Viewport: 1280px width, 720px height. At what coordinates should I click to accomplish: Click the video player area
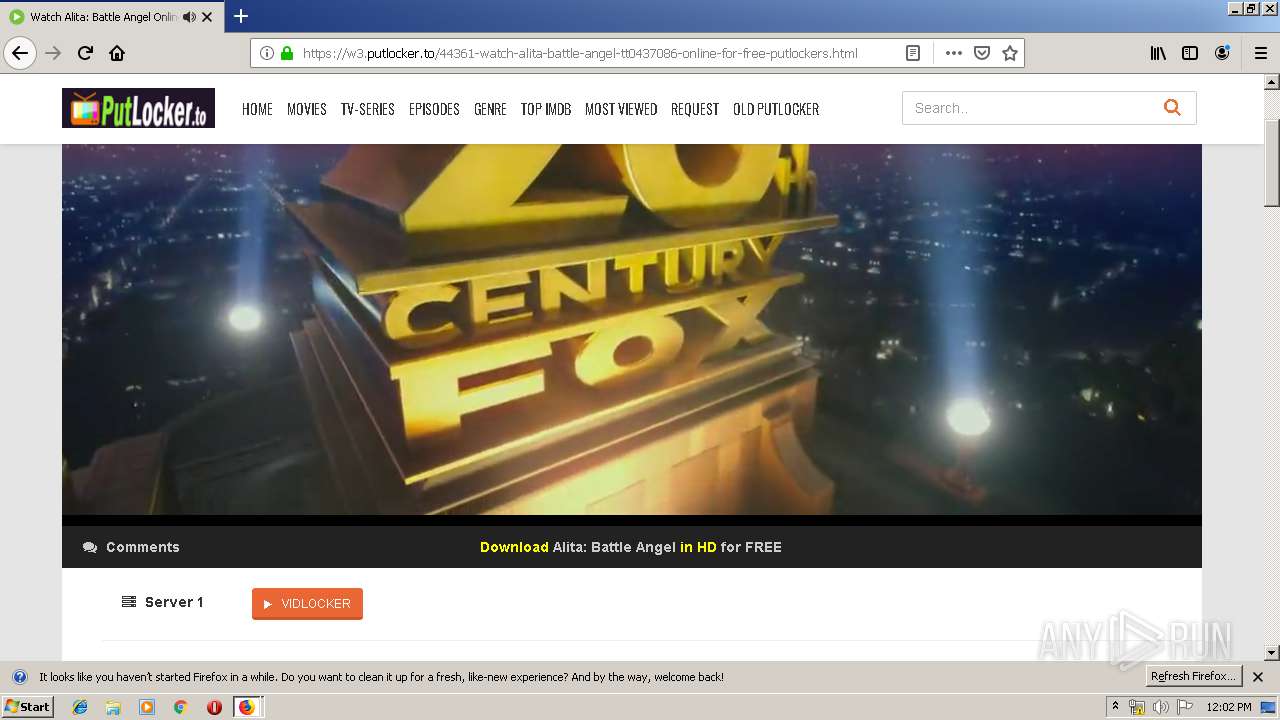(632, 334)
